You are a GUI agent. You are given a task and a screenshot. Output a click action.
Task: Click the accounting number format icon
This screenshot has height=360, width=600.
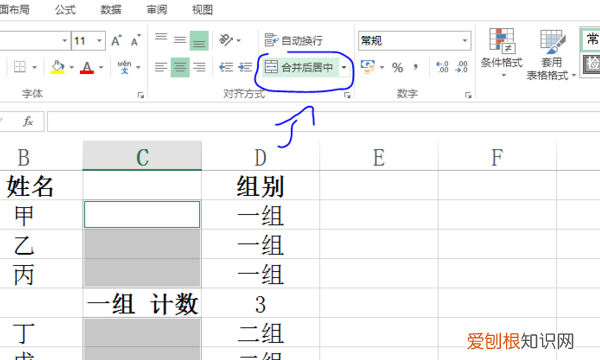tap(368, 67)
